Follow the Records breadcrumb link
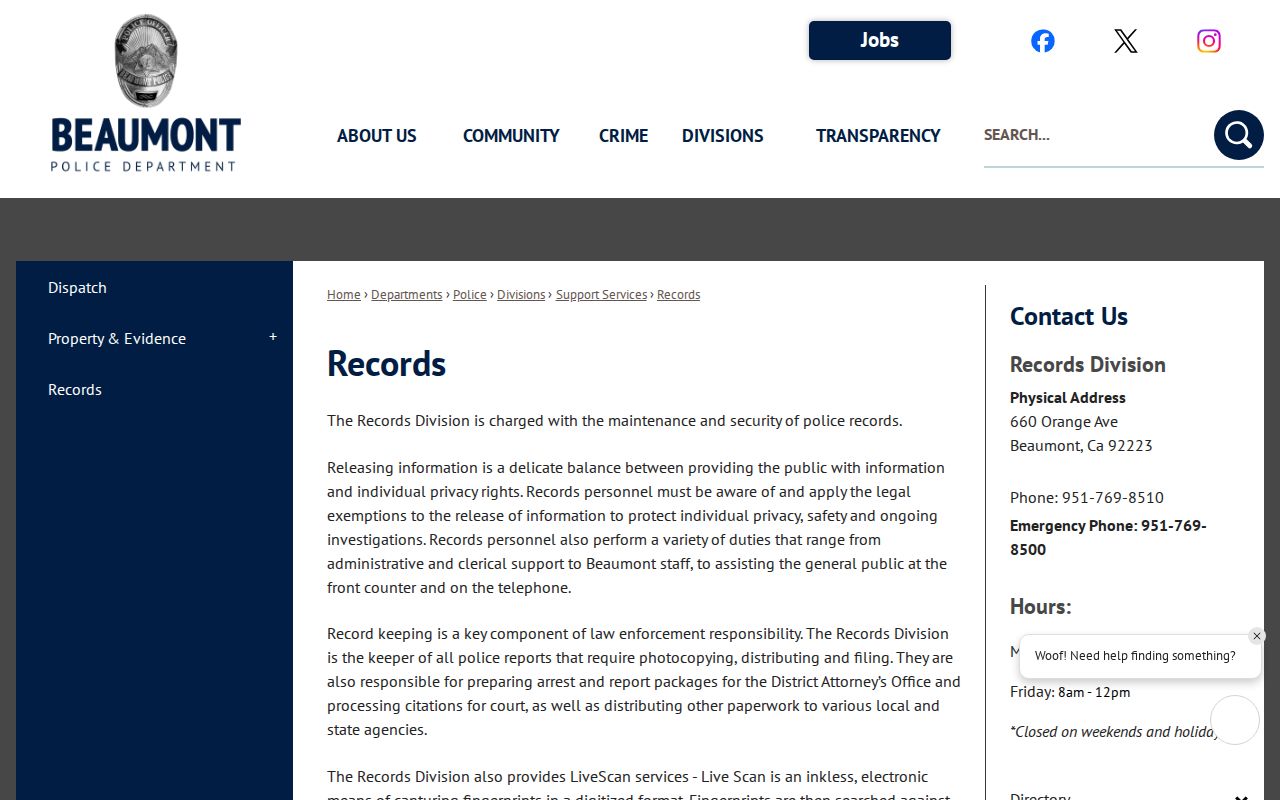 pyautogui.click(x=679, y=295)
